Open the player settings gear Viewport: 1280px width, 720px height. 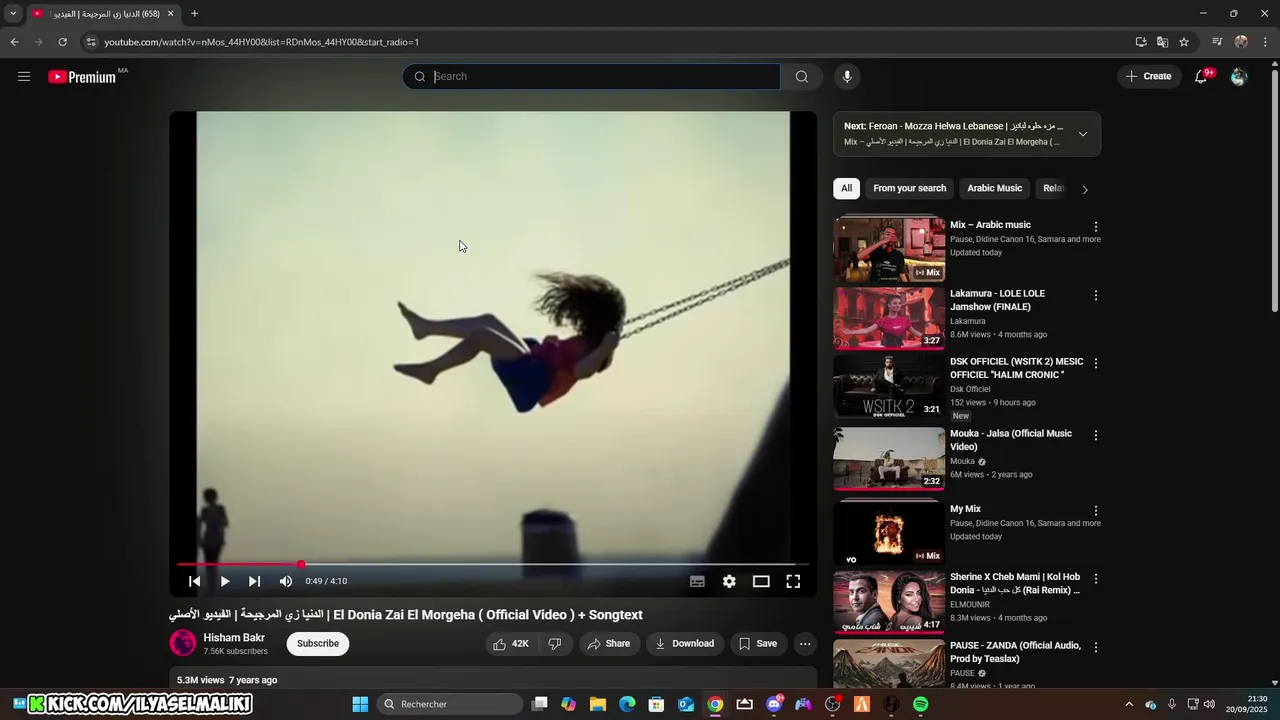(x=729, y=581)
